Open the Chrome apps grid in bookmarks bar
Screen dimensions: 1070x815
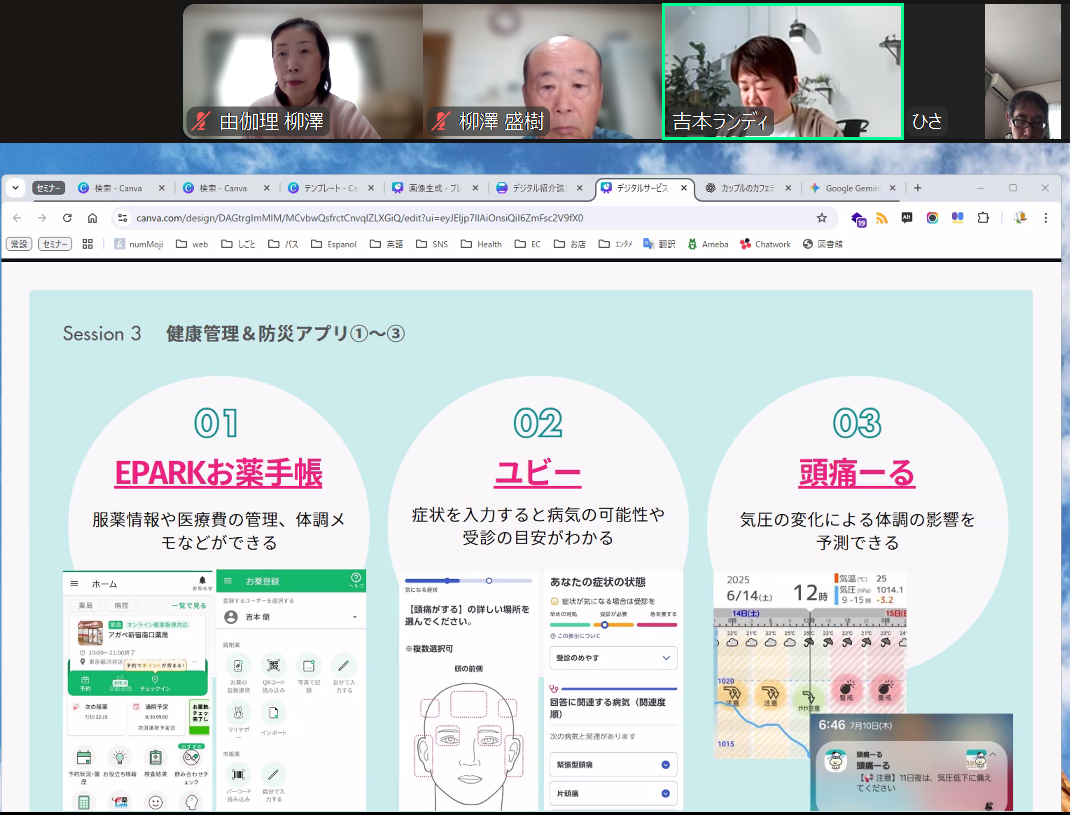[88, 244]
